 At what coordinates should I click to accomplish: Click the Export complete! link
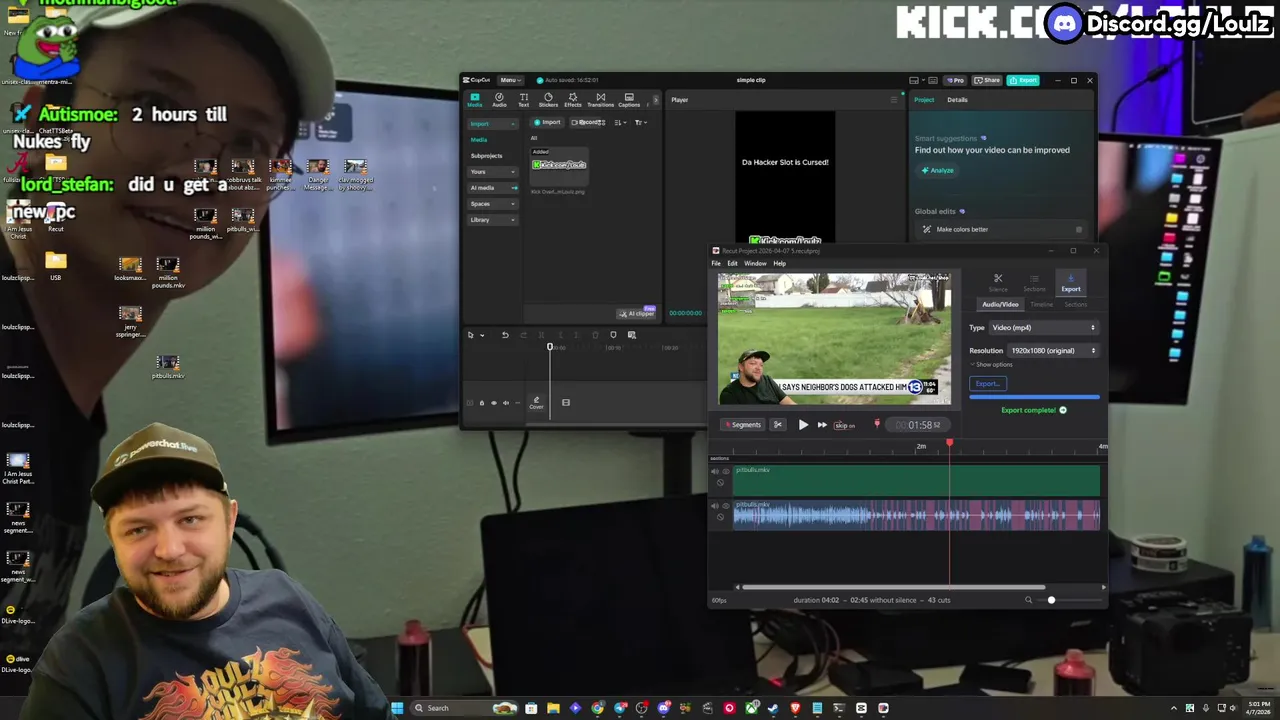tap(1033, 410)
